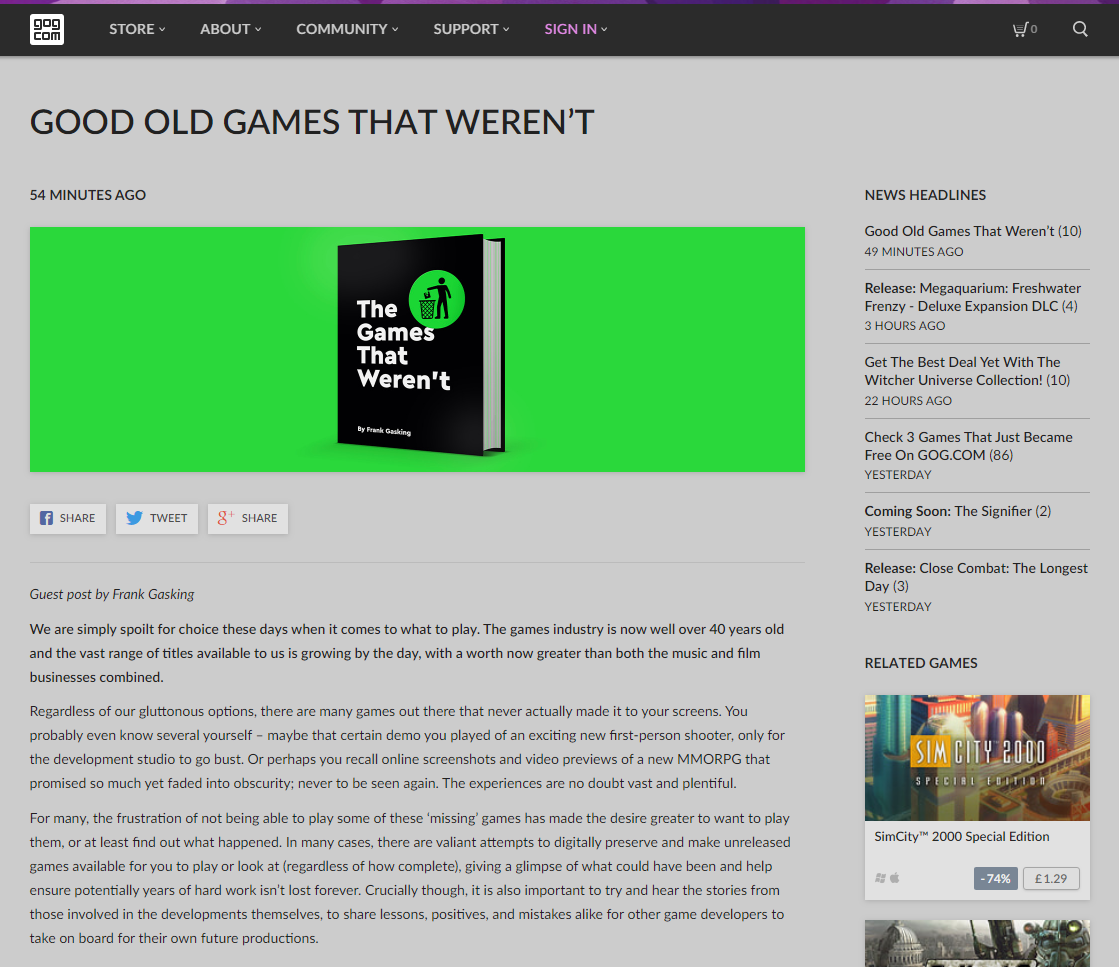The width and height of the screenshot is (1119, 967).
Task: Click the article title heading
Action: pyautogui.click(x=312, y=122)
